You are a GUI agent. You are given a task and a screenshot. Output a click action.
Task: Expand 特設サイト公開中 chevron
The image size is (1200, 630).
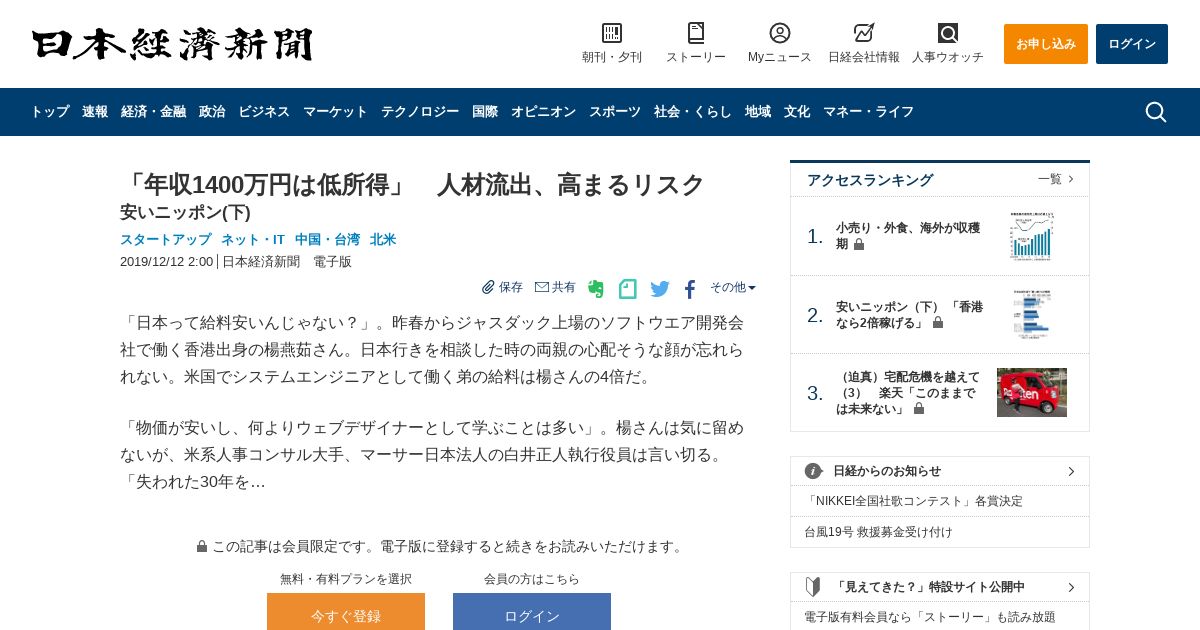(x=1071, y=587)
